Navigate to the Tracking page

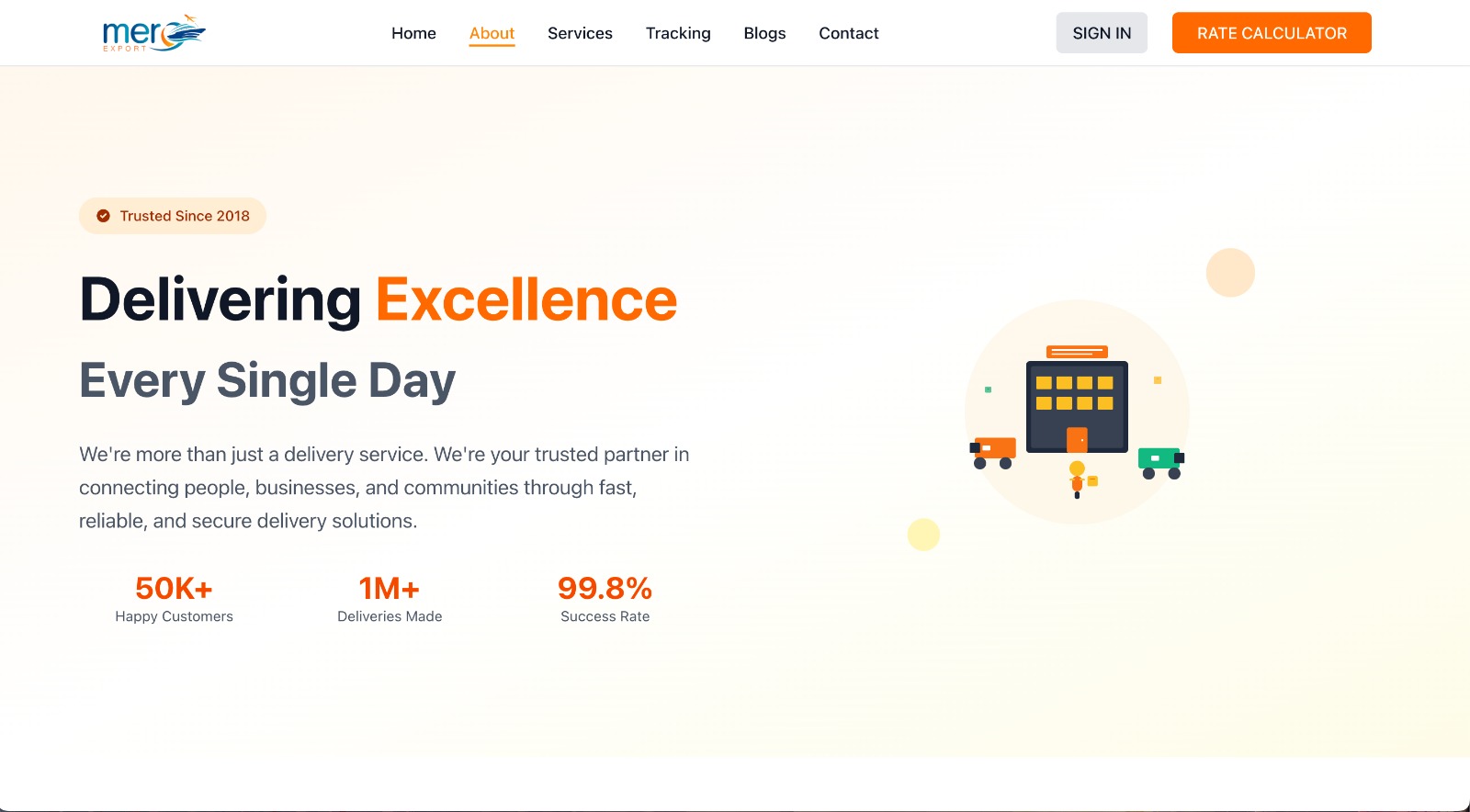[678, 33]
